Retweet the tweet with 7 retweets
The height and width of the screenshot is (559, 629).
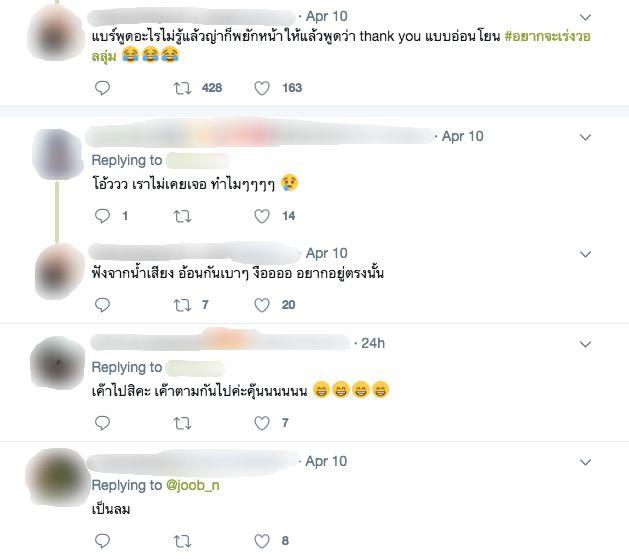183,305
